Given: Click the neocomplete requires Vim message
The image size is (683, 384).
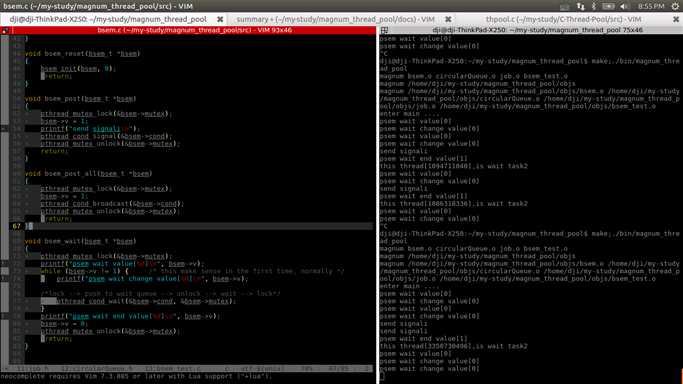Looking at the screenshot, I should [x=136, y=376].
